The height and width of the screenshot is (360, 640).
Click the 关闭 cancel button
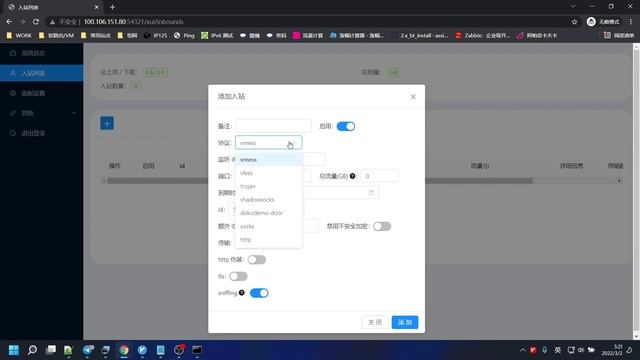coord(375,322)
